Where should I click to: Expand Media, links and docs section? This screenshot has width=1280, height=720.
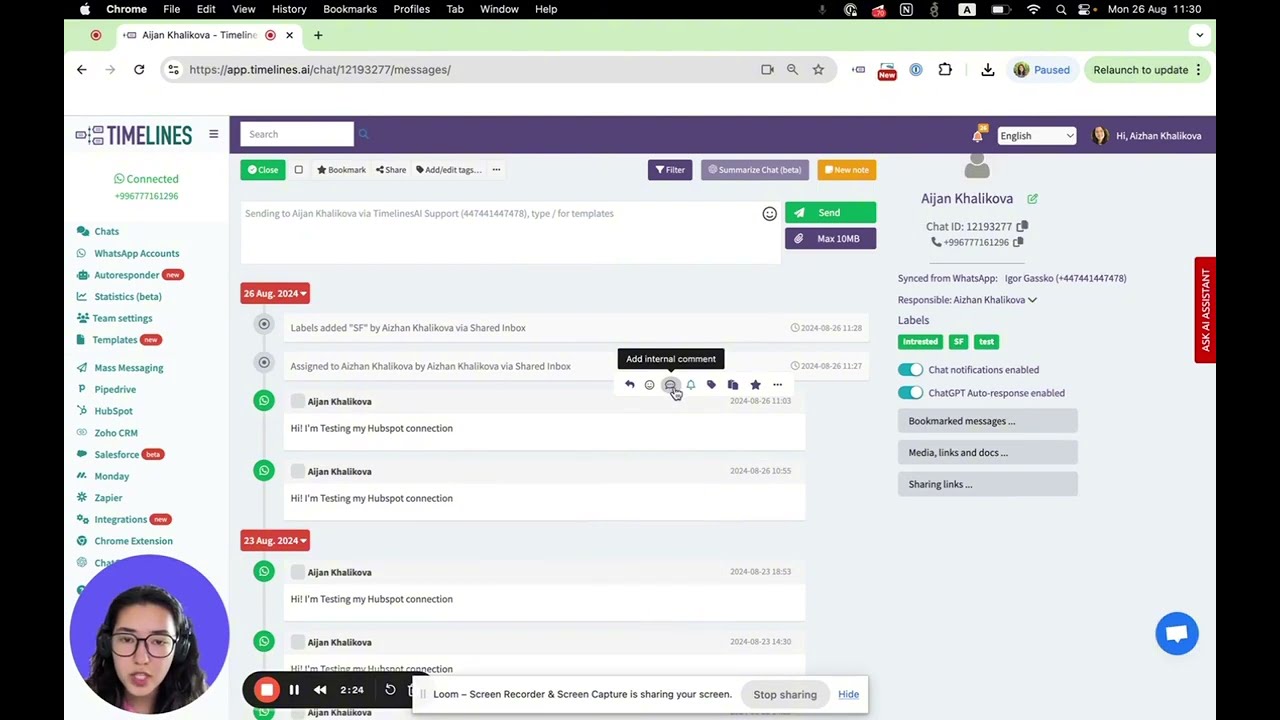pyautogui.click(x=987, y=453)
